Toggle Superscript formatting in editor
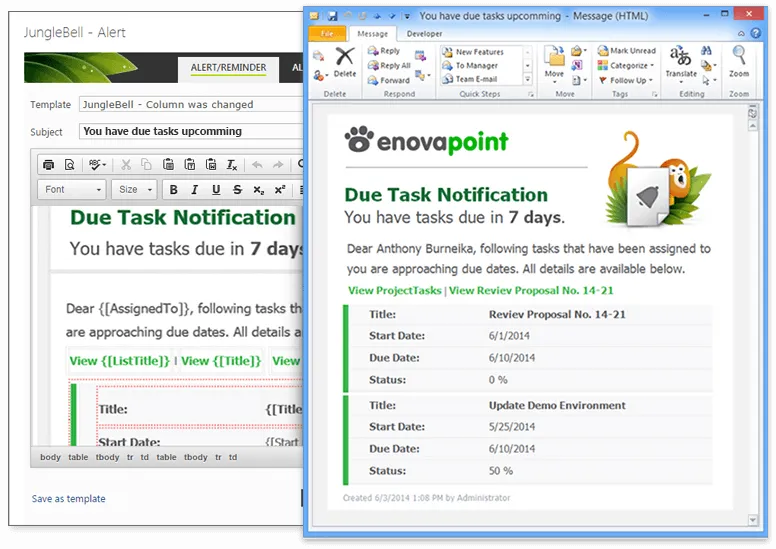Screen dimensions: 776x549 tap(280, 190)
